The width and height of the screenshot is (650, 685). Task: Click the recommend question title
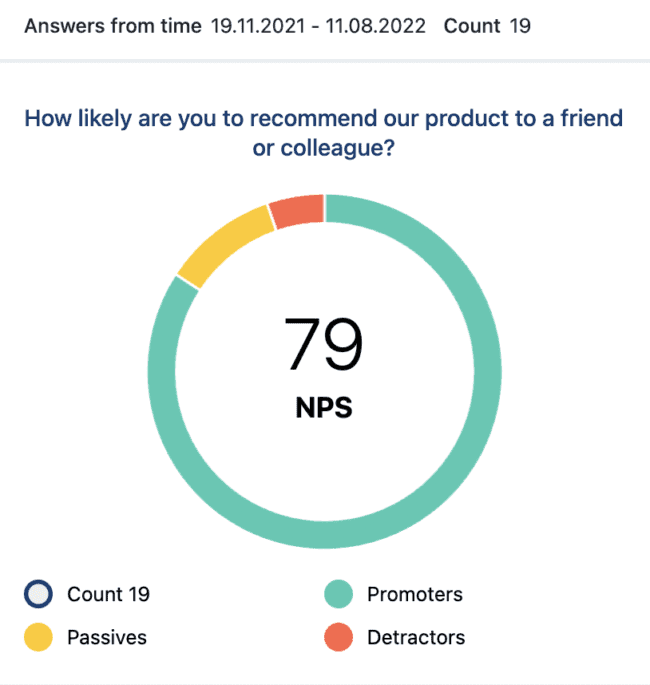tap(324, 133)
